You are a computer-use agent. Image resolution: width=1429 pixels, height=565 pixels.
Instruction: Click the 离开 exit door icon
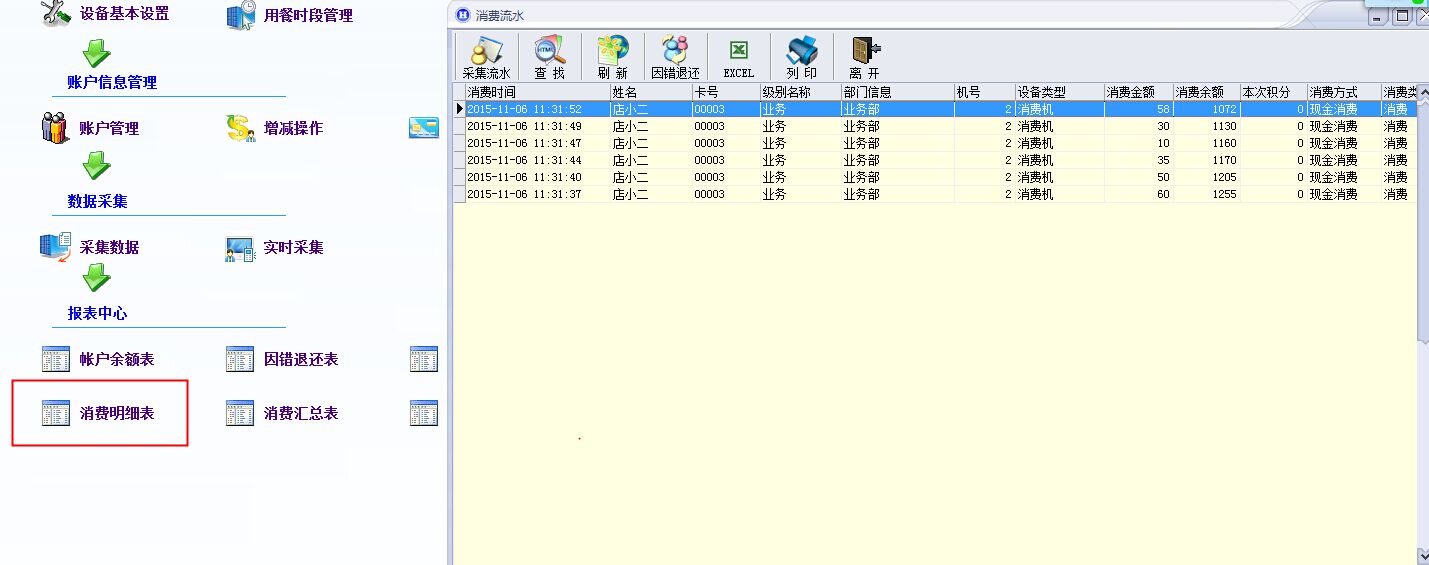point(864,57)
